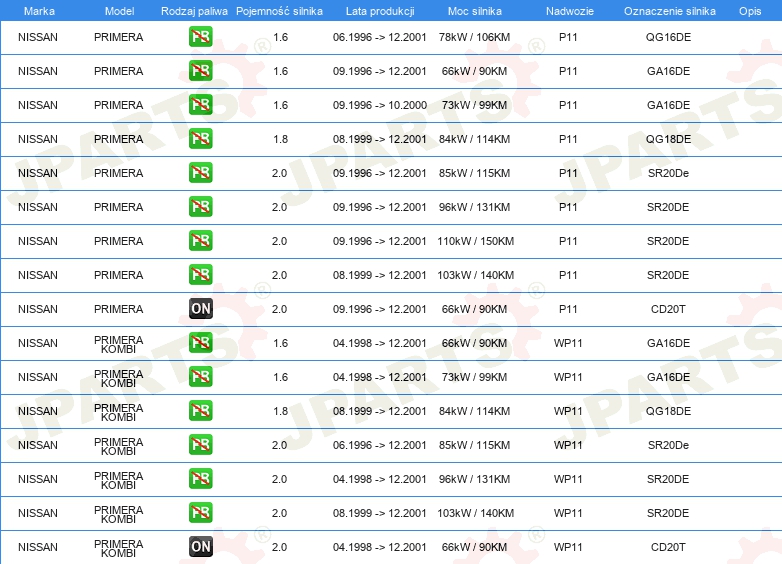Click the petrol icon in the Kombi 66kW GA16DE row
Image resolution: width=782 pixels, height=564 pixels.
click(x=200, y=343)
